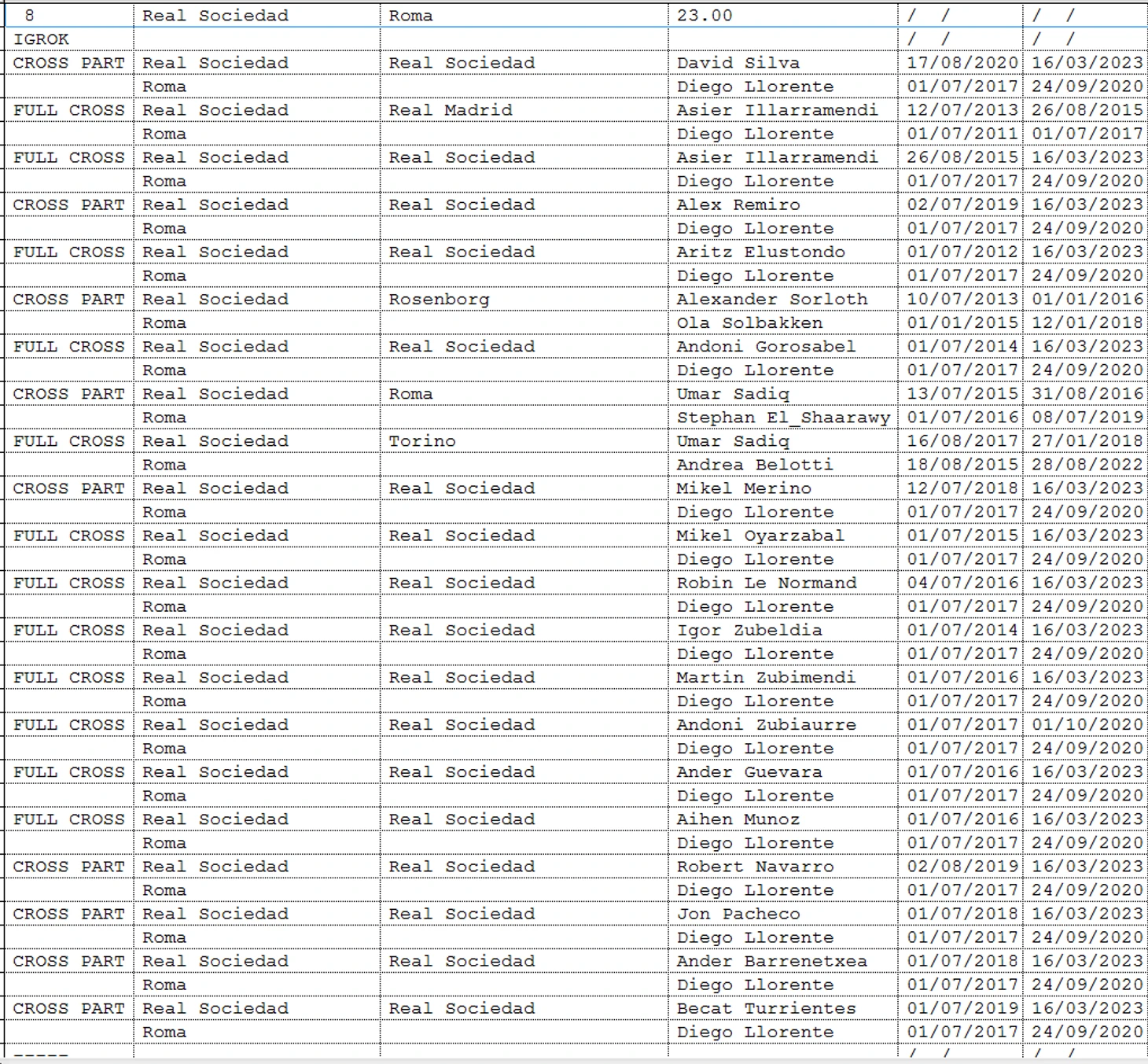Select the date '16/08/2017'
The width and height of the screenshot is (1148, 1064).
(962, 440)
